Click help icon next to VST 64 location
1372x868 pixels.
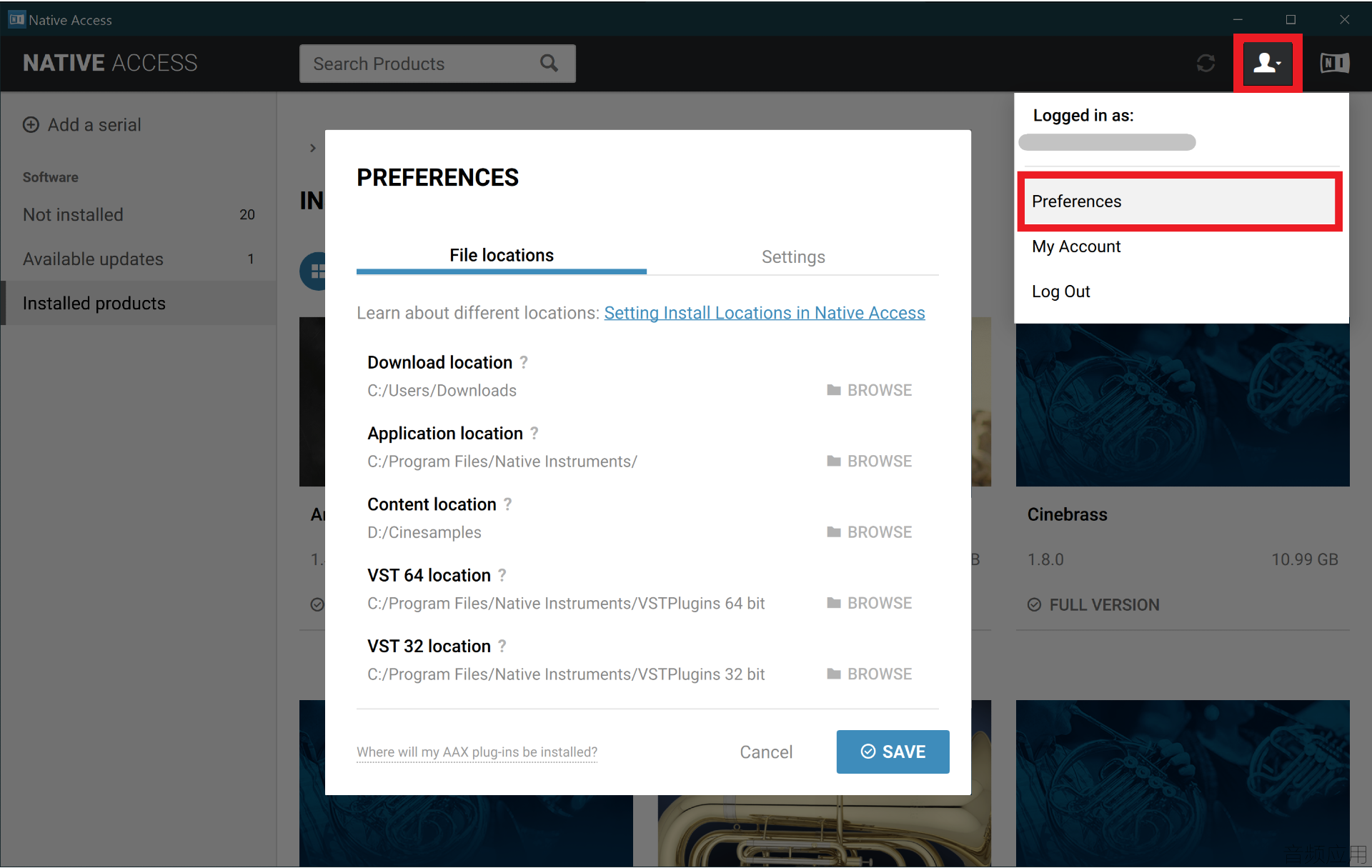click(502, 575)
